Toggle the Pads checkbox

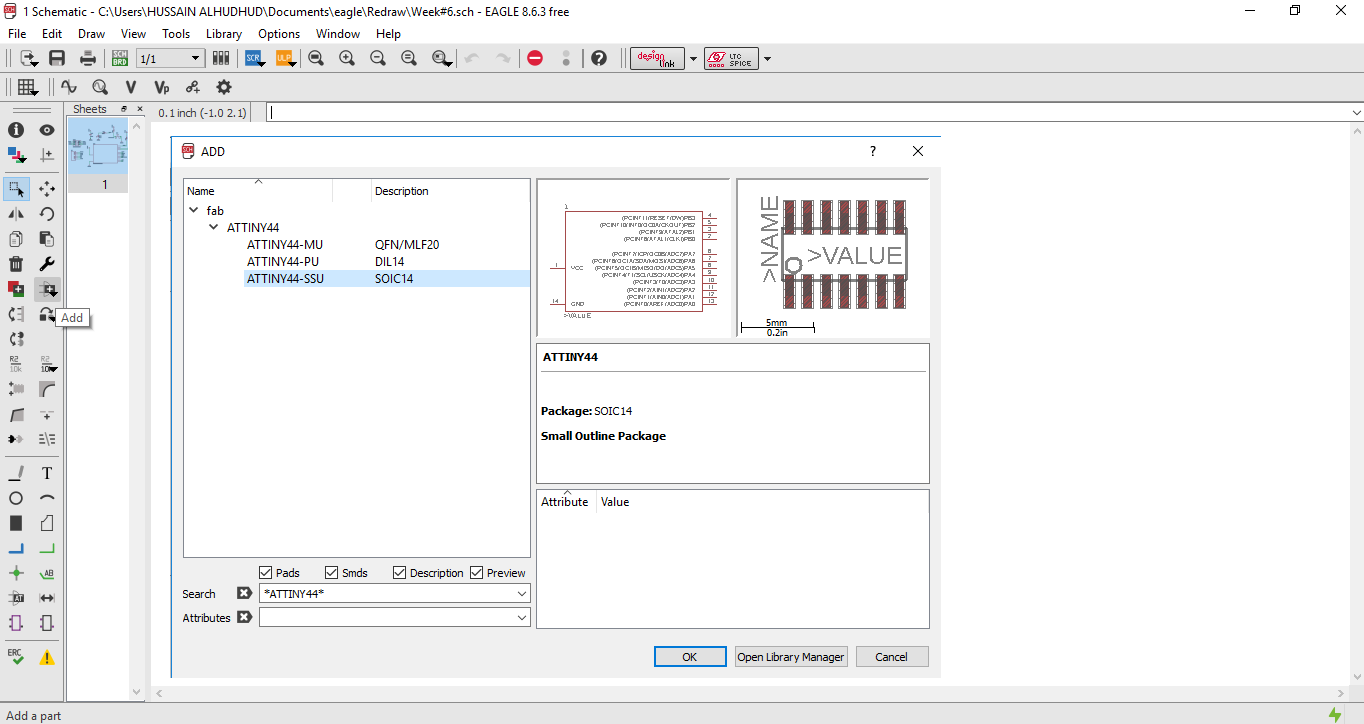pos(265,573)
